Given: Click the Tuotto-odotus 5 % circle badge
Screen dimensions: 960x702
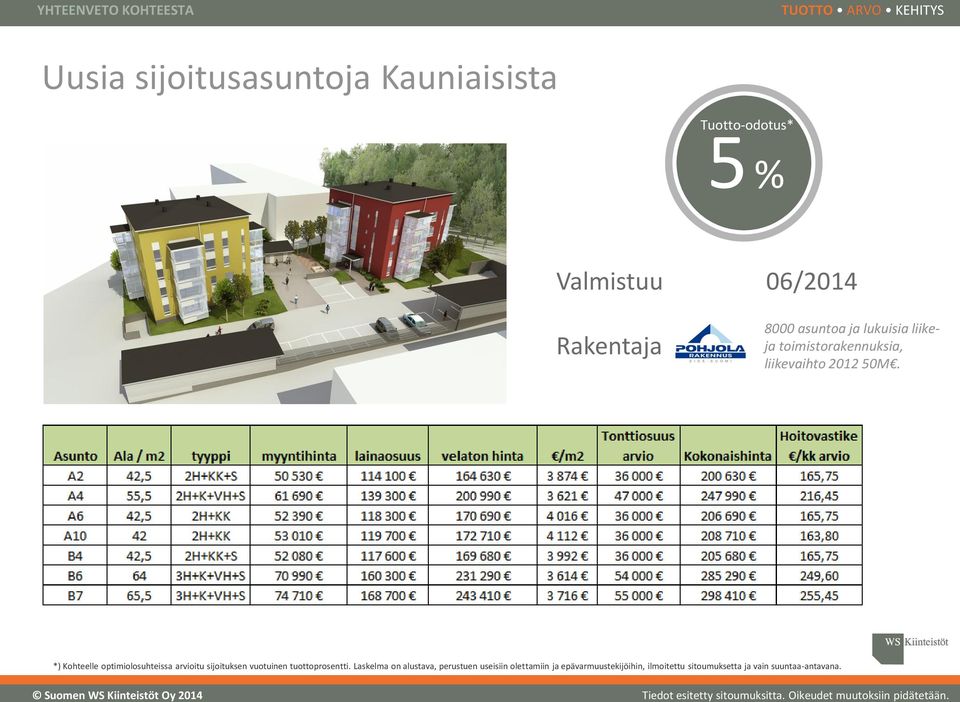Looking at the screenshot, I should coord(744,163).
